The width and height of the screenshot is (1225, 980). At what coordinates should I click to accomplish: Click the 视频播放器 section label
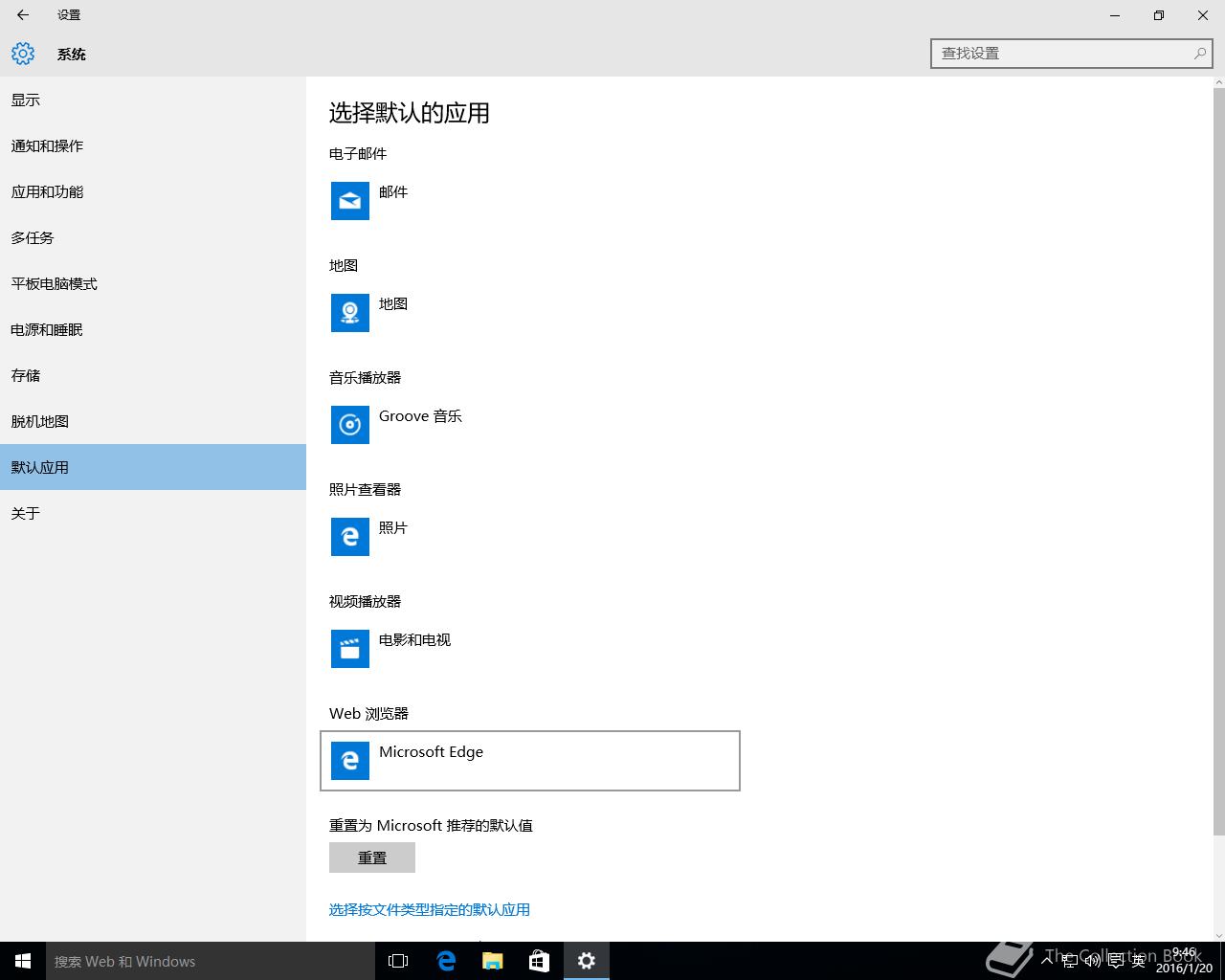coord(365,601)
